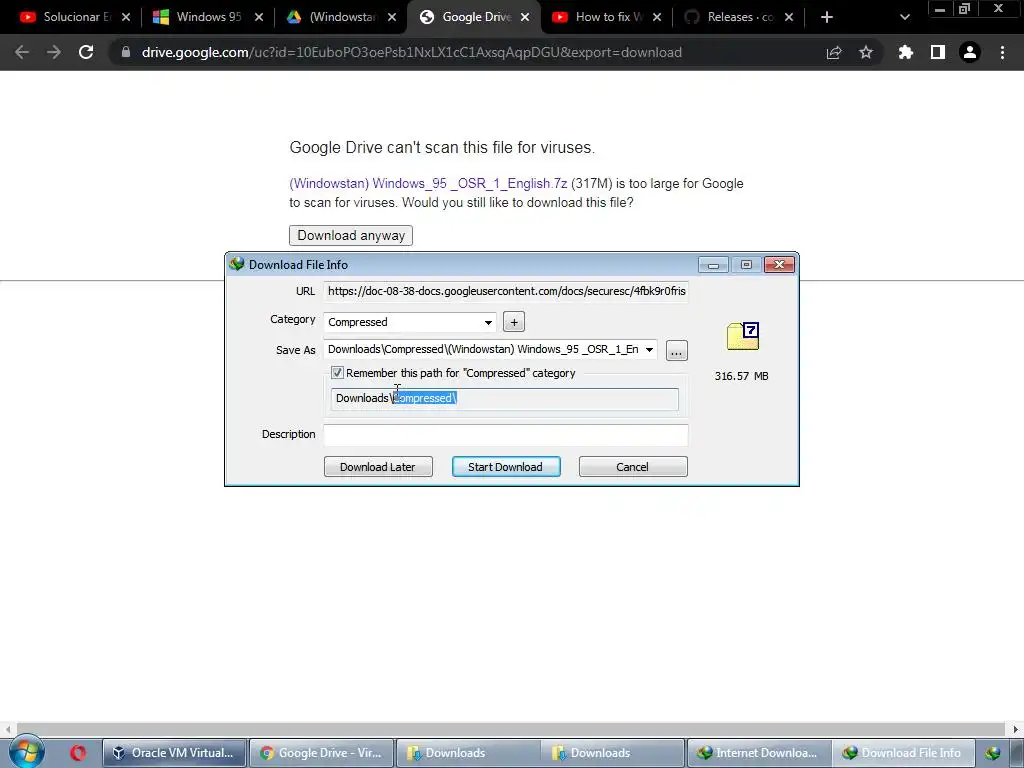Cancel the Download File Info dialog
This screenshot has height=768, width=1024.
point(633,467)
